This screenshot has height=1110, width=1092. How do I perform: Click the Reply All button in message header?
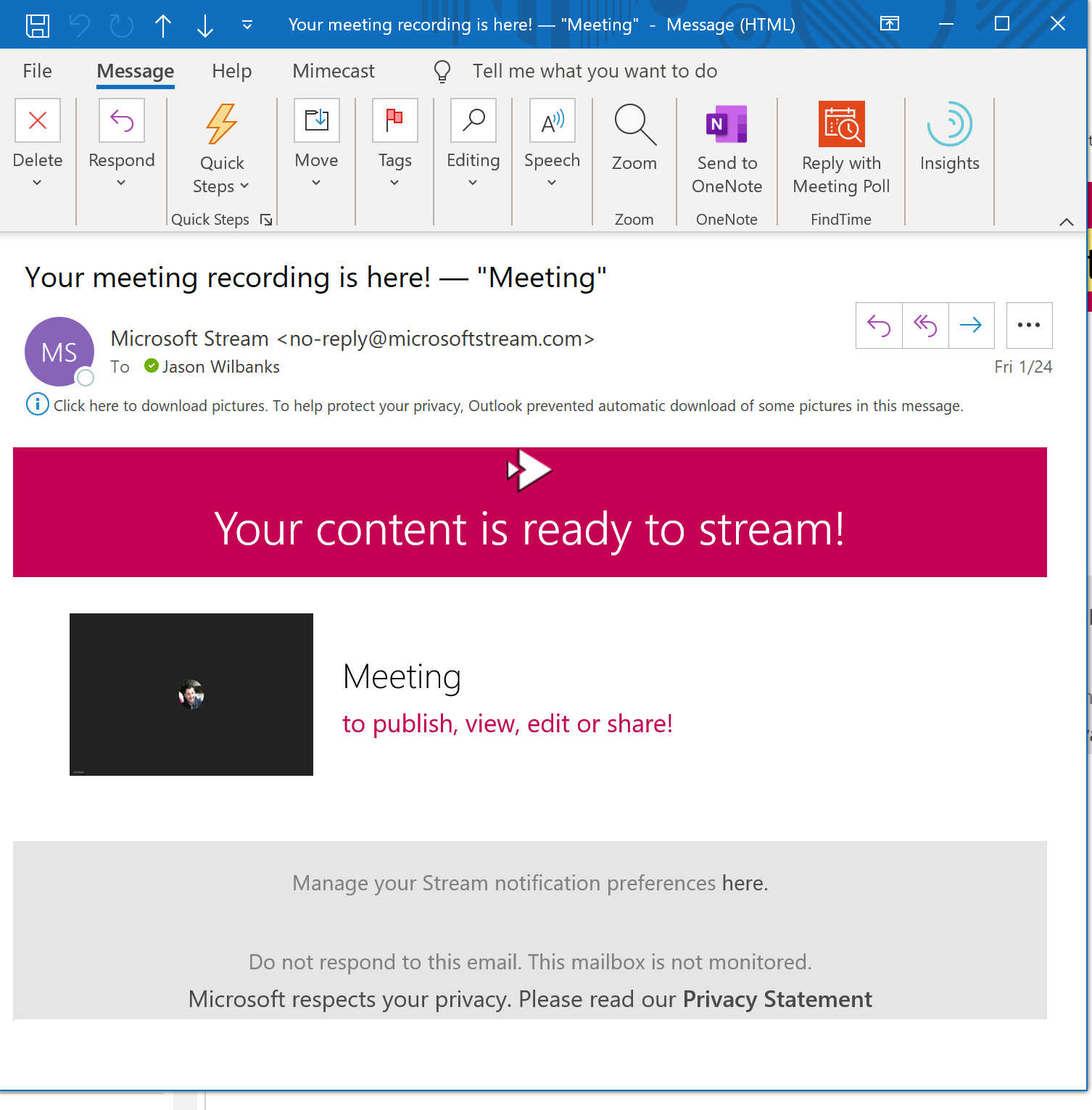[925, 326]
